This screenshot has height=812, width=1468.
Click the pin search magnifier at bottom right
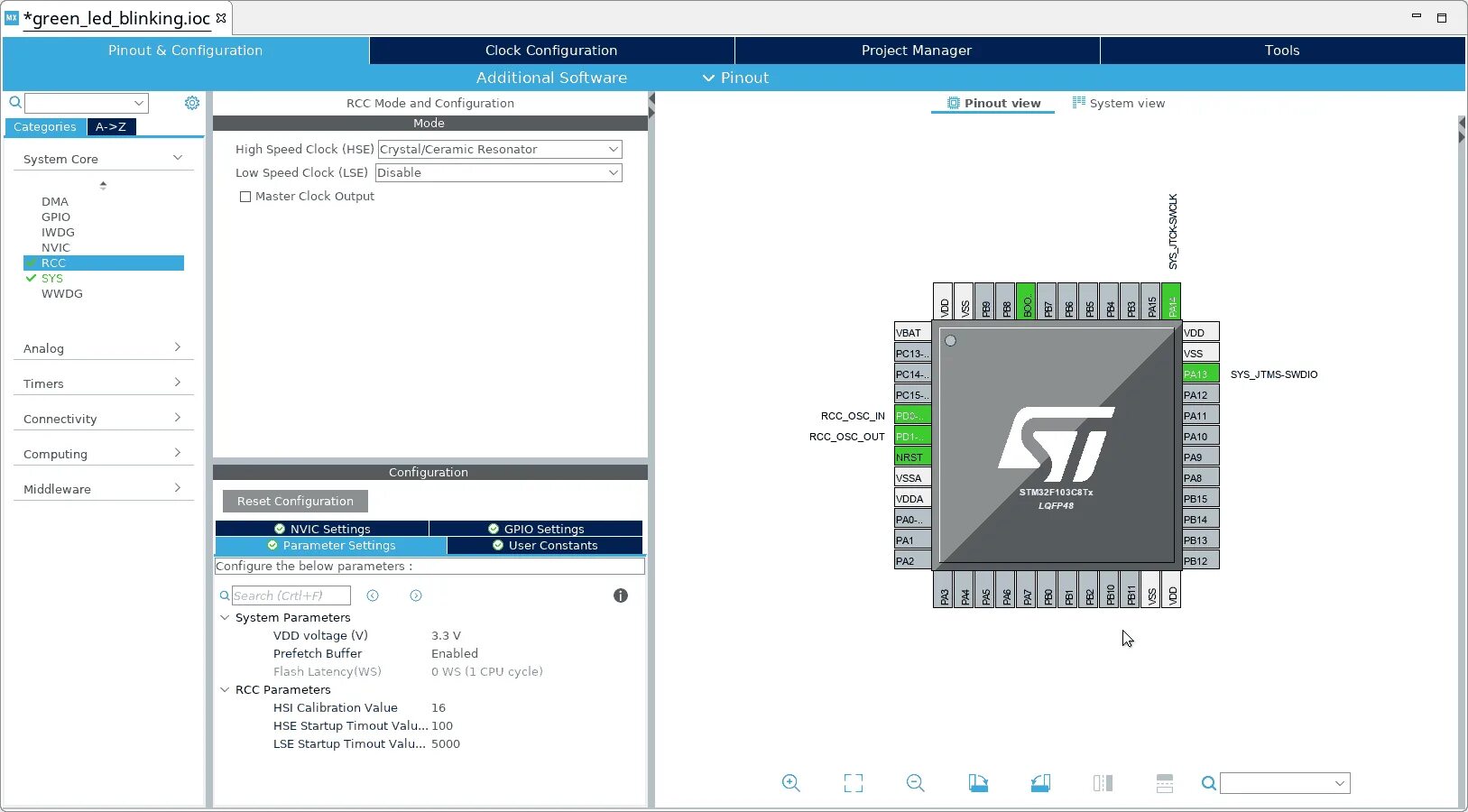1209,784
